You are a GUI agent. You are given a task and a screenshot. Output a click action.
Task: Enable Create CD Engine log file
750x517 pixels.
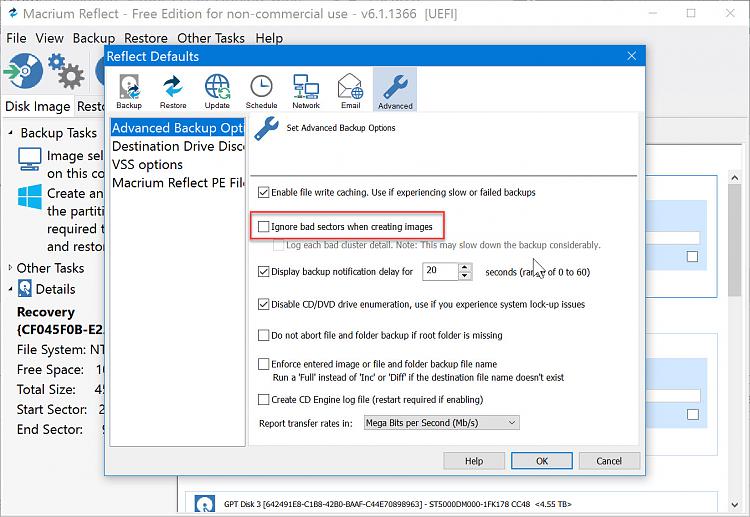[263, 399]
